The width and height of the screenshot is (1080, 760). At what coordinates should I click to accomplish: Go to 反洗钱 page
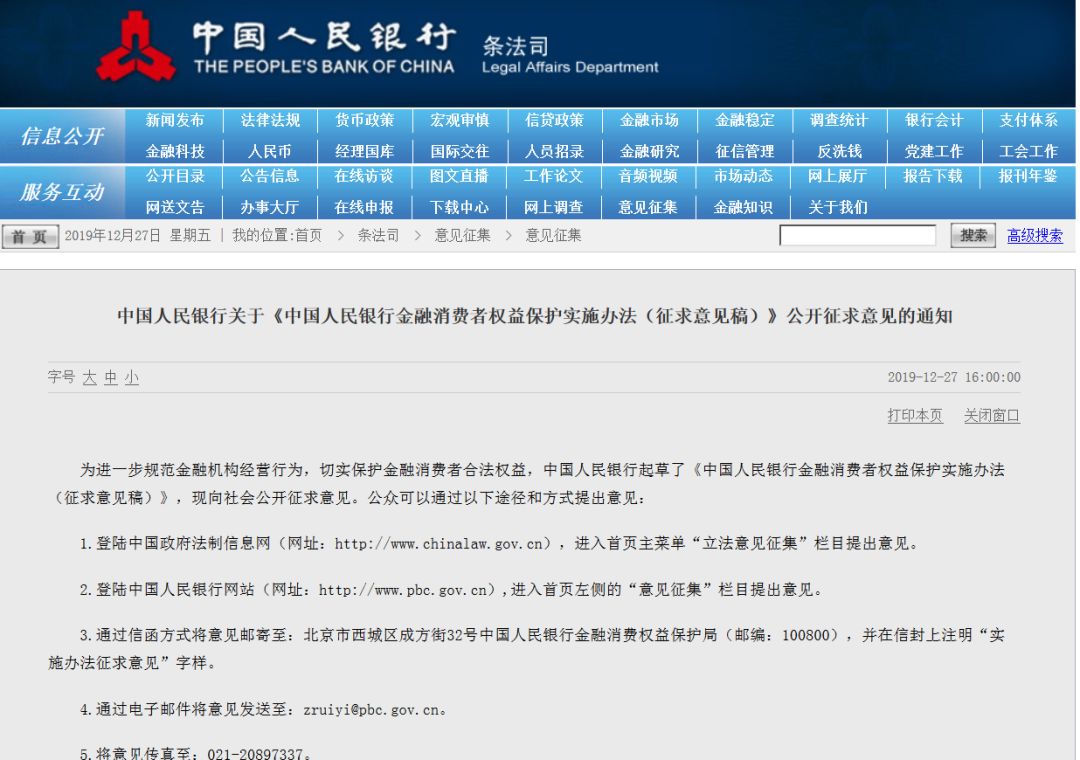coord(842,150)
